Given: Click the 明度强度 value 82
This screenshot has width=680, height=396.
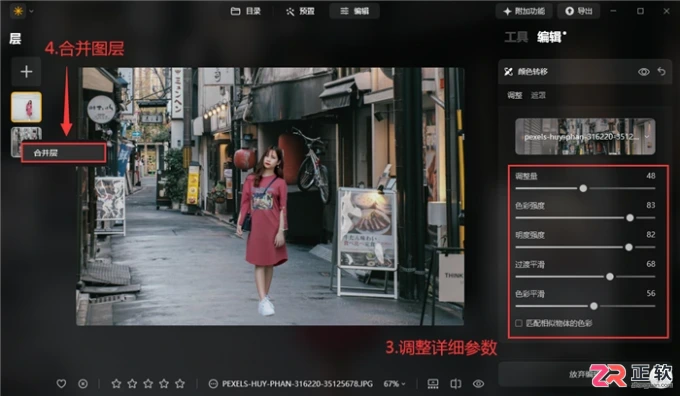Looking at the screenshot, I should click(x=651, y=235).
